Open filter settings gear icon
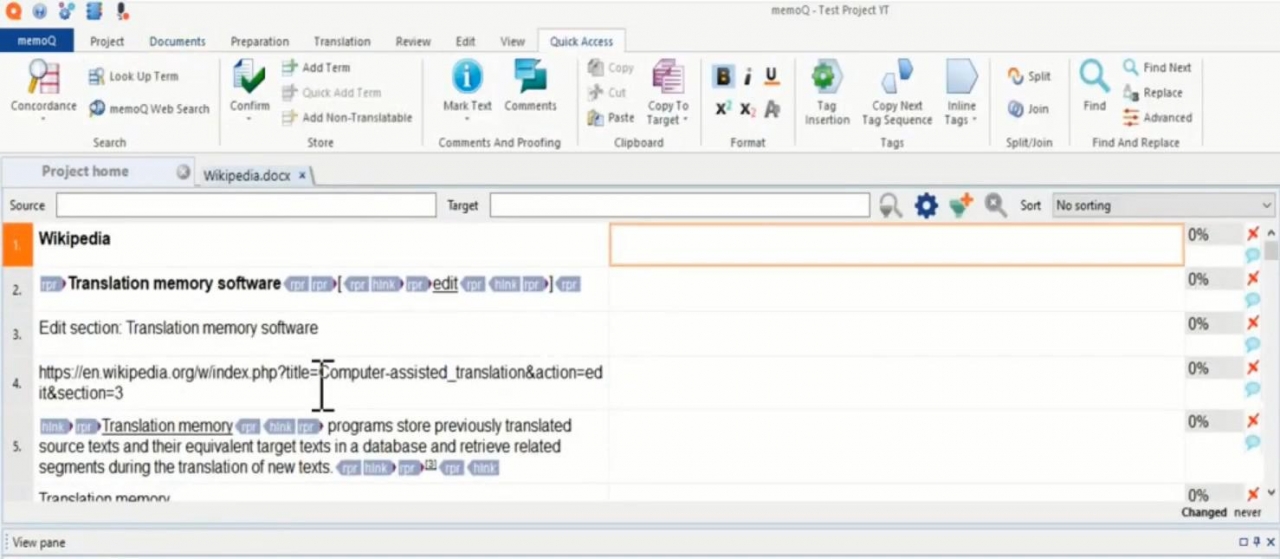This screenshot has width=1280, height=559. 926,206
